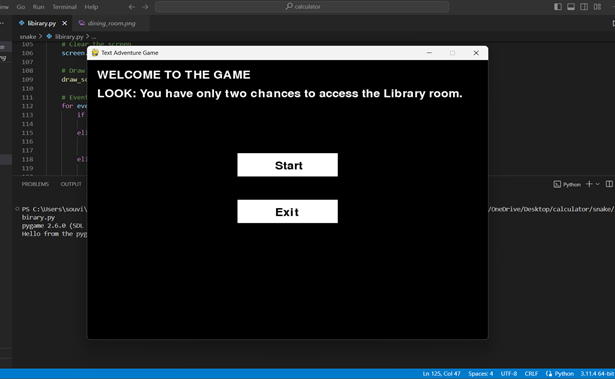Click the calculator search box
The image size is (615, 379).
[x=302, y=7]
